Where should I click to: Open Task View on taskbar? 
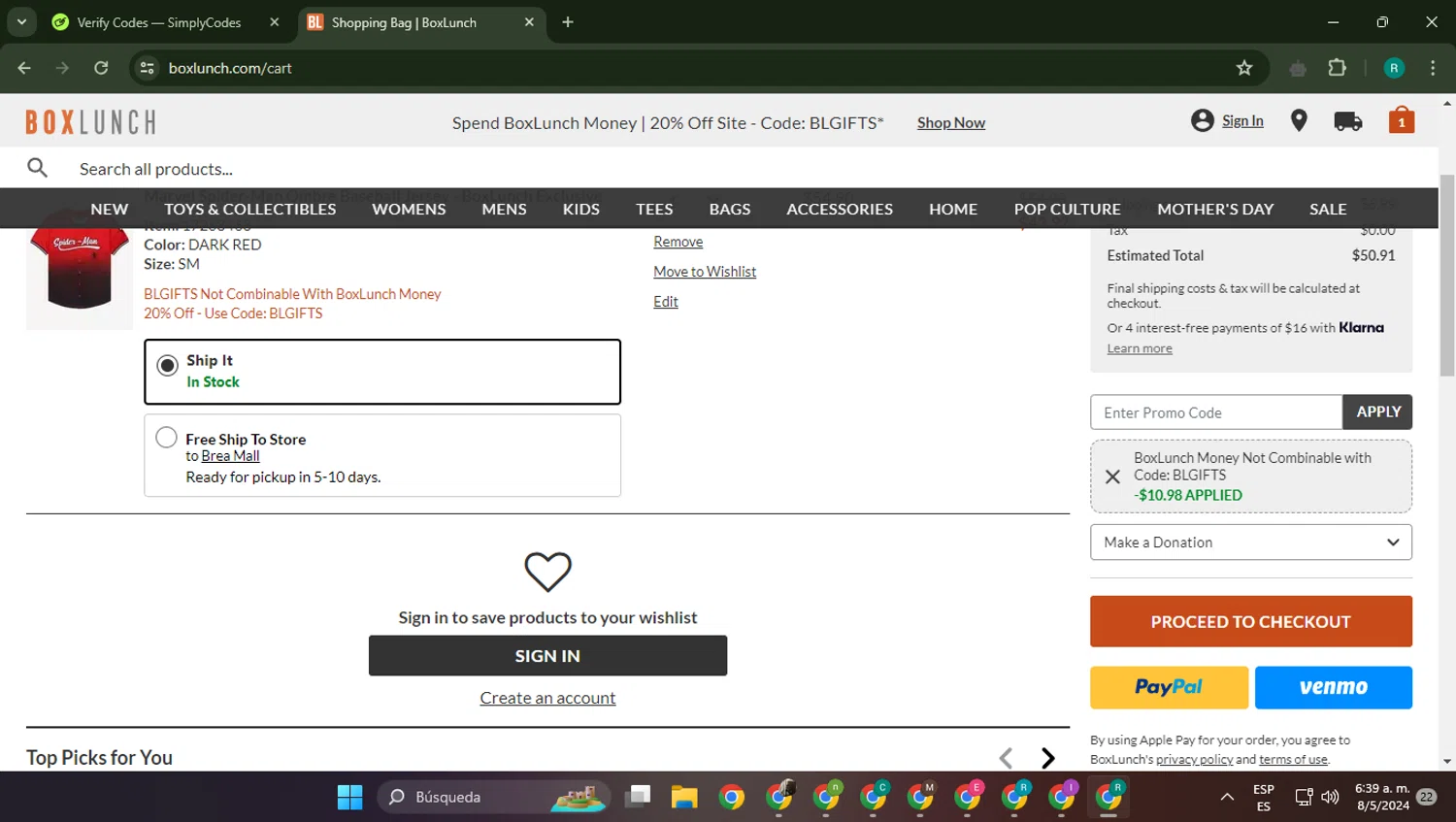pos(638,797)
